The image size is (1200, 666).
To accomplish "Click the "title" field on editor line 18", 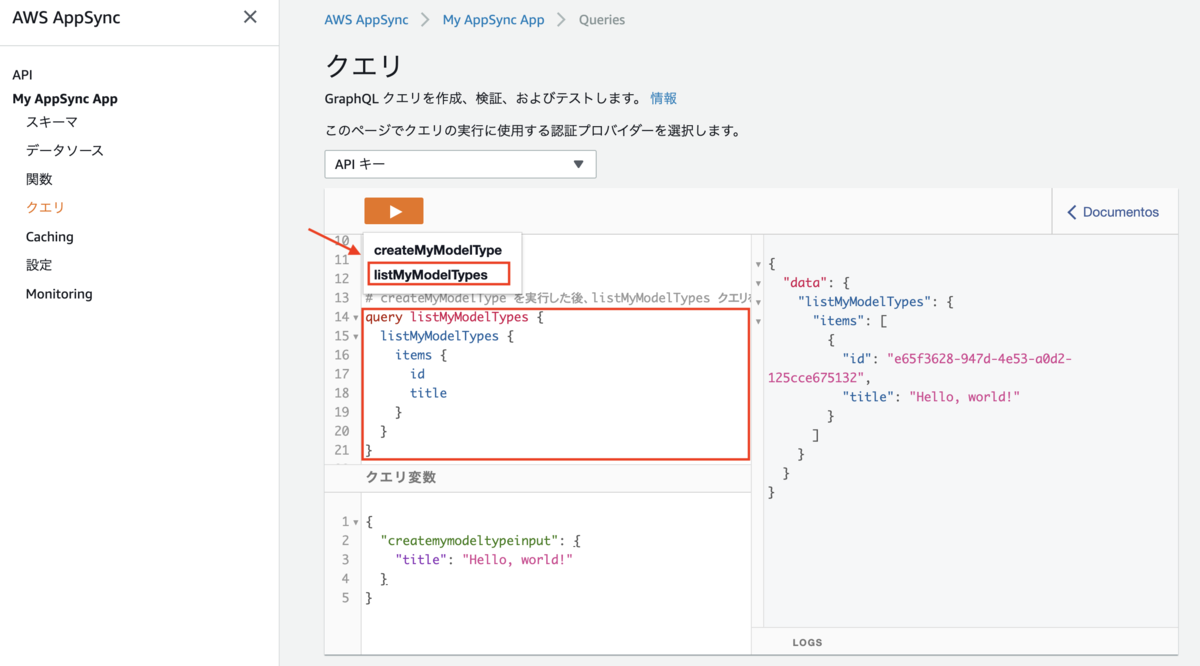I will pos(428,393).
